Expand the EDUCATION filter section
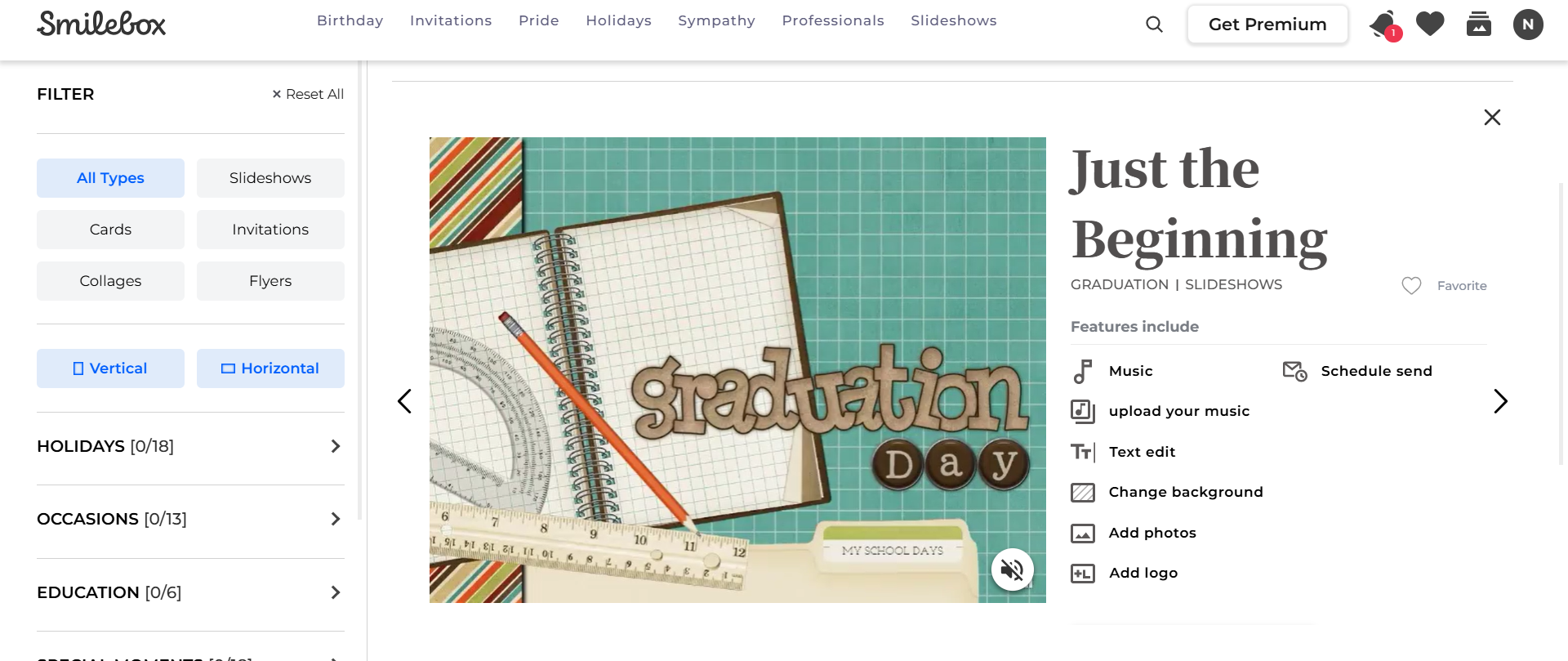1568x661 pixels. click(190, 592)
